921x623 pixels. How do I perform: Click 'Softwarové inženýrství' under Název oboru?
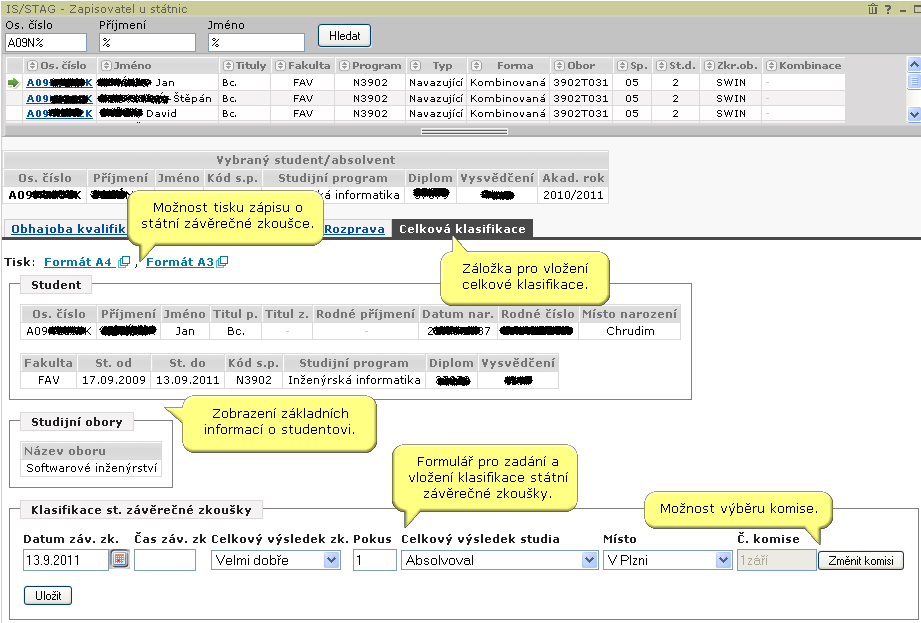tap(92, 468)
